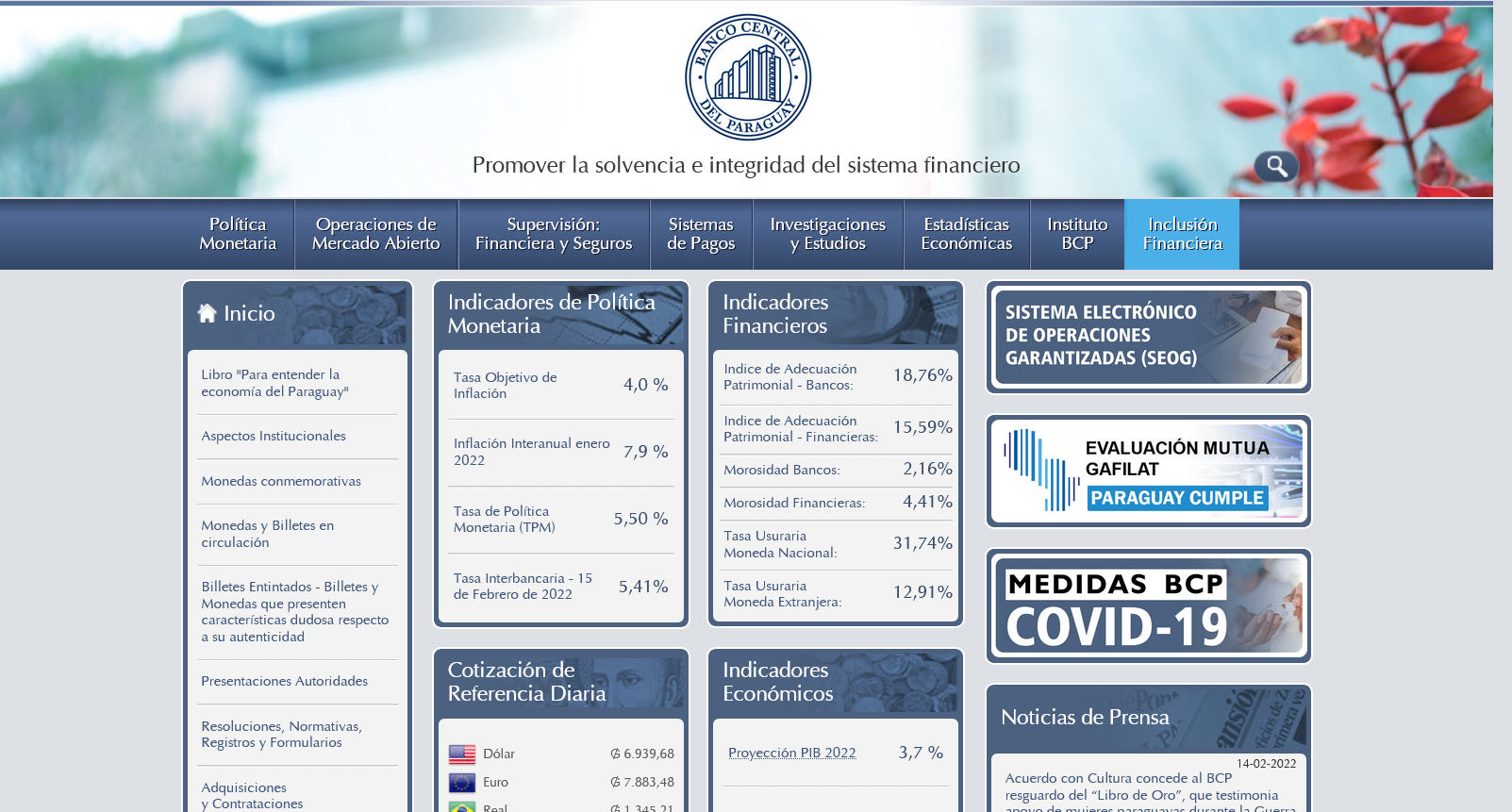The height and width of the screenshot is (812, 1512).
Task: Open Operaciones de Mercado Abierto menu
Action: (375, 234)
